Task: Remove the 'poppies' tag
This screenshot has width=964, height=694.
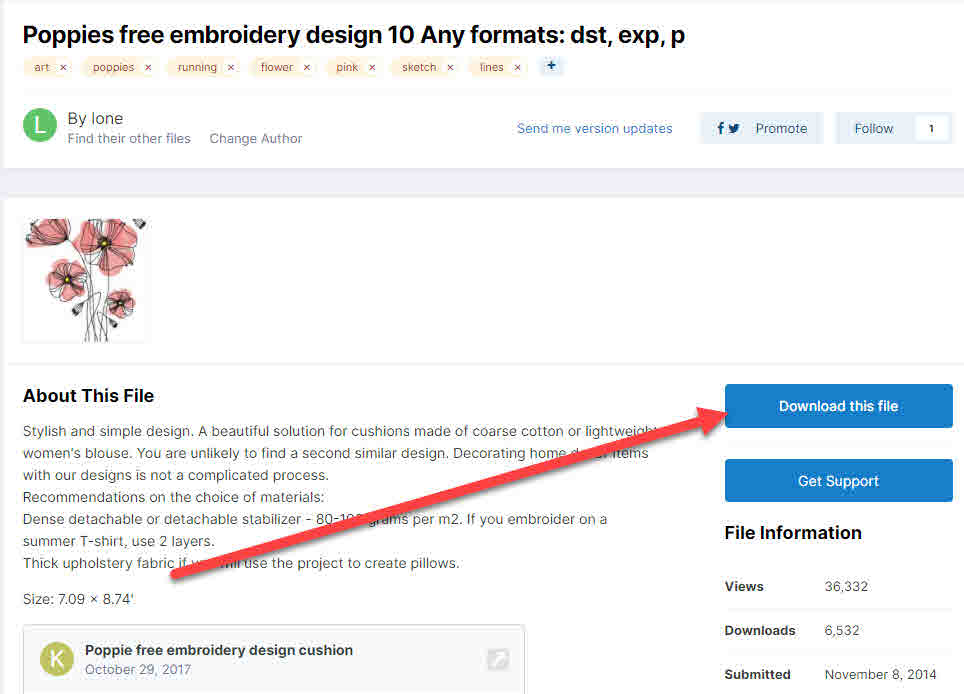Action: coord(148,67)
